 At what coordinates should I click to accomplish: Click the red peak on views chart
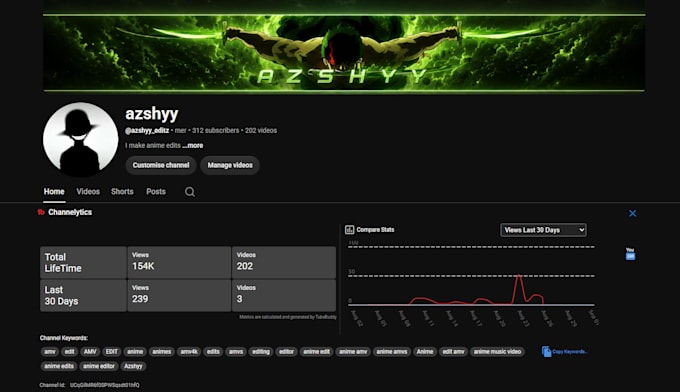[x=519, y=277]
